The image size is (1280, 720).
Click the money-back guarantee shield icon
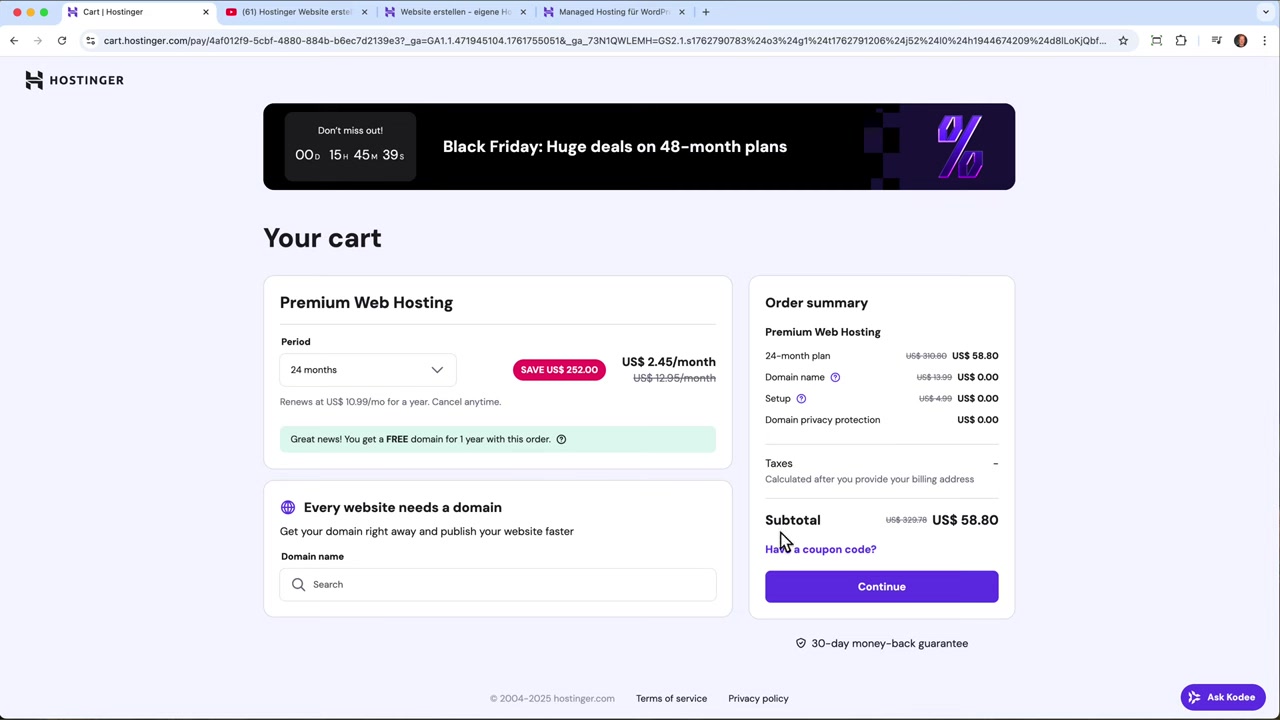click(800, 644)
